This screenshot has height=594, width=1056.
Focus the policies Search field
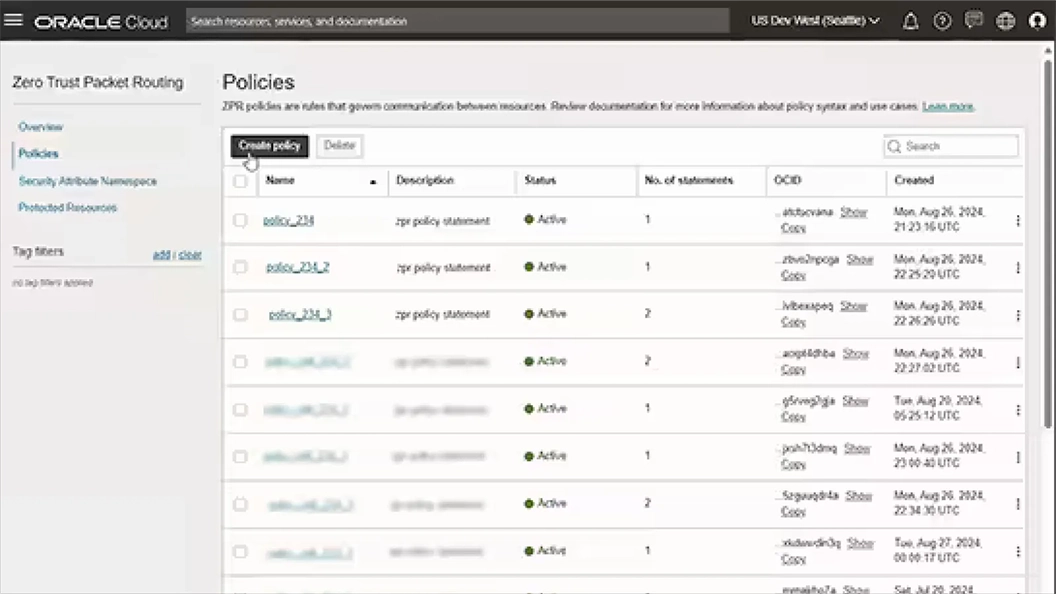[951, 146]
